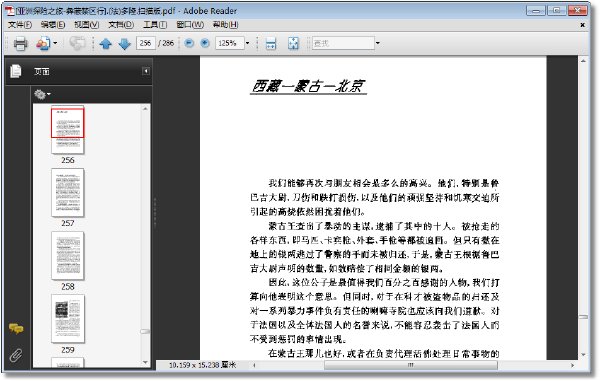Viewport: 600px width, 382px height.
Task: Click the Pages panel icon in sidebar
Action: coord(16,71)
